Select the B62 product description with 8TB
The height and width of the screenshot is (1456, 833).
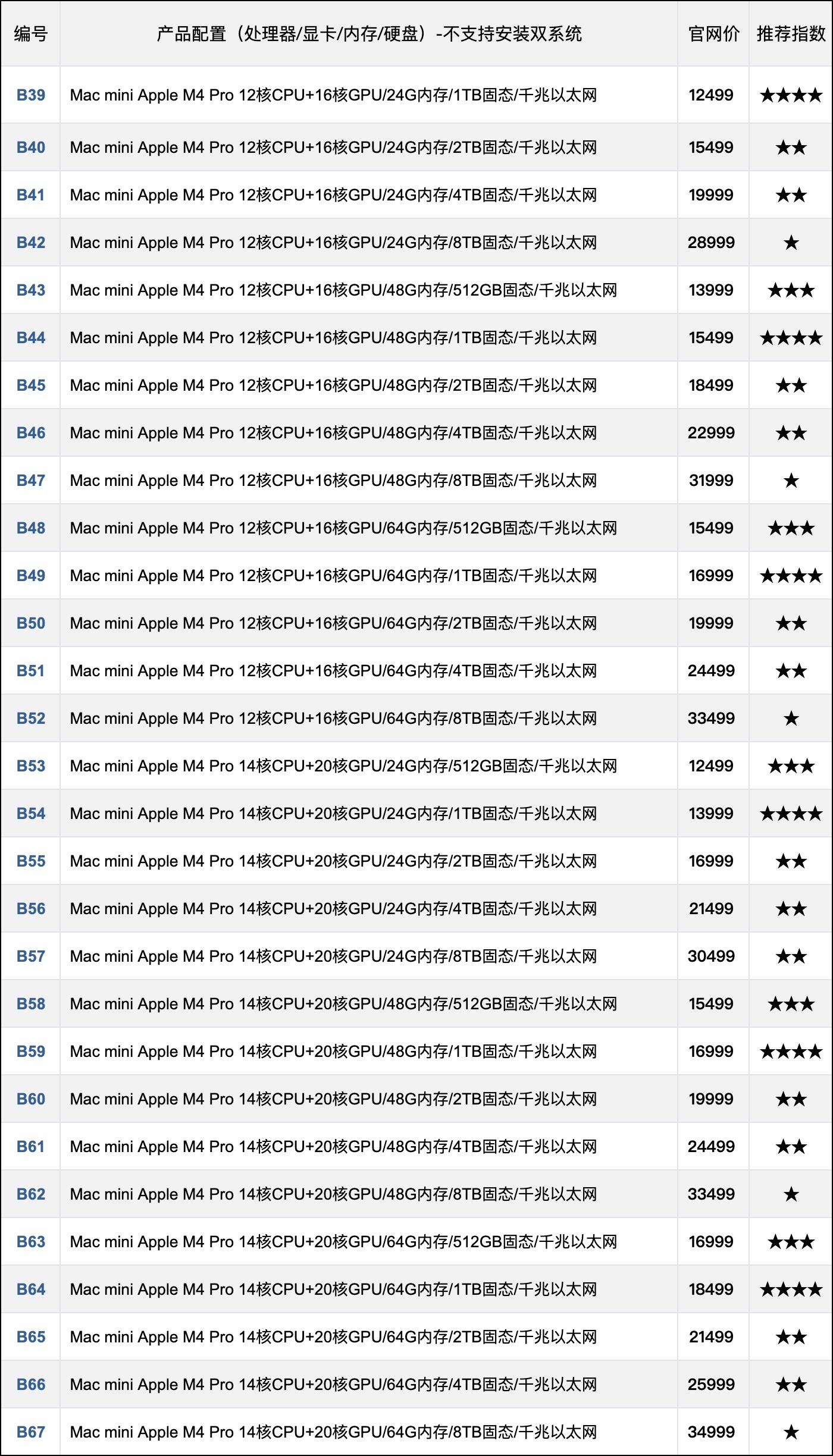click(333, 1194)
